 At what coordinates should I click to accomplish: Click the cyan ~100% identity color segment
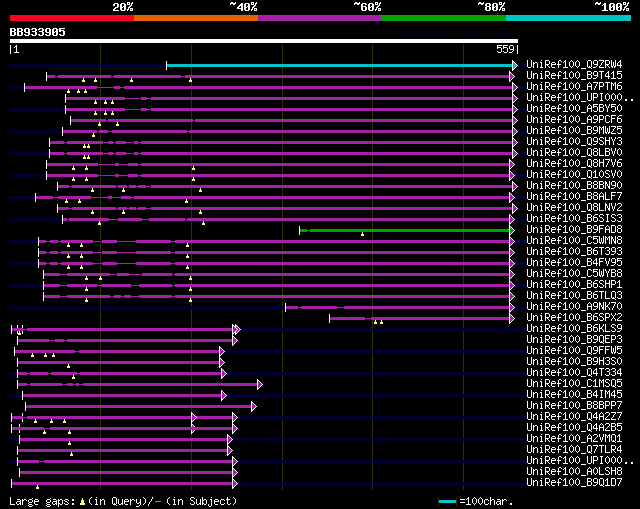pyautogui.click(x=568, y=18)
